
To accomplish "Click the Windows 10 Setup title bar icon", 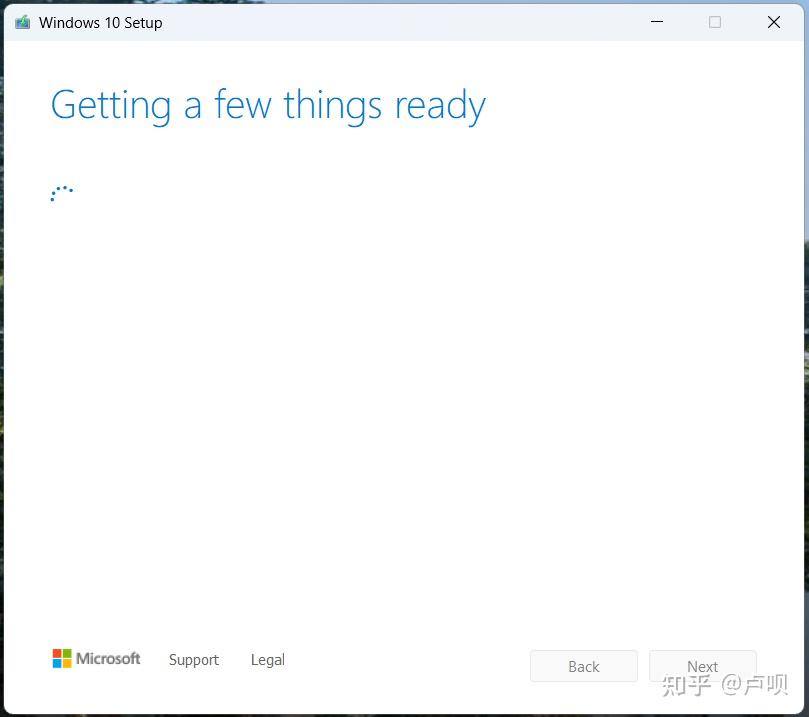I will point(22,22).
